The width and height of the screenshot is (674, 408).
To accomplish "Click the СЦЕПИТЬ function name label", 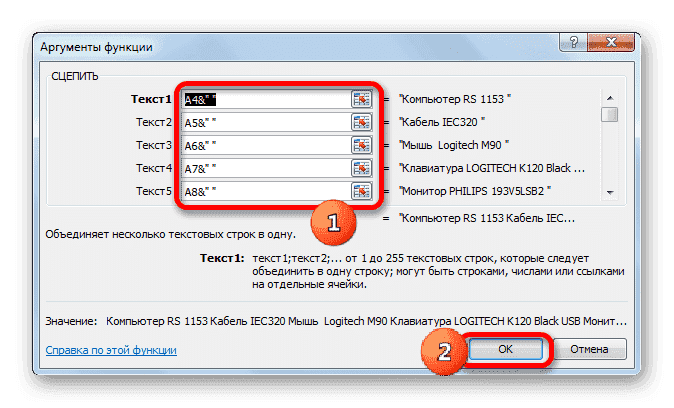I will click(75, 77).
